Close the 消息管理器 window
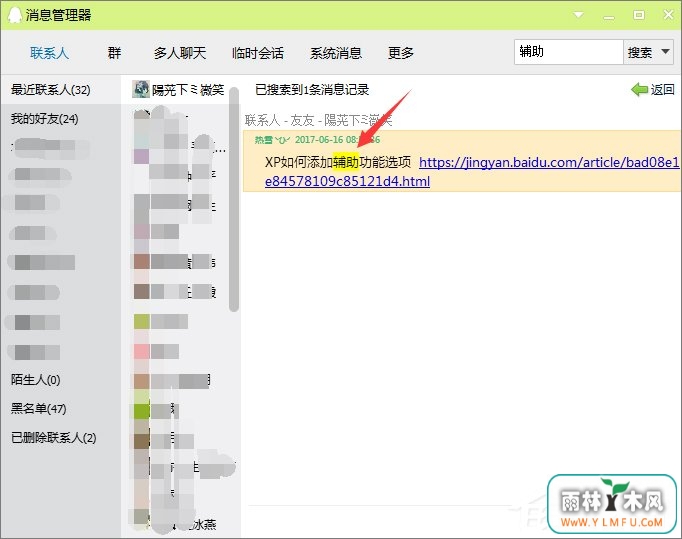The image size is (682, 539). pyautogui.click(x=669, y=15)
